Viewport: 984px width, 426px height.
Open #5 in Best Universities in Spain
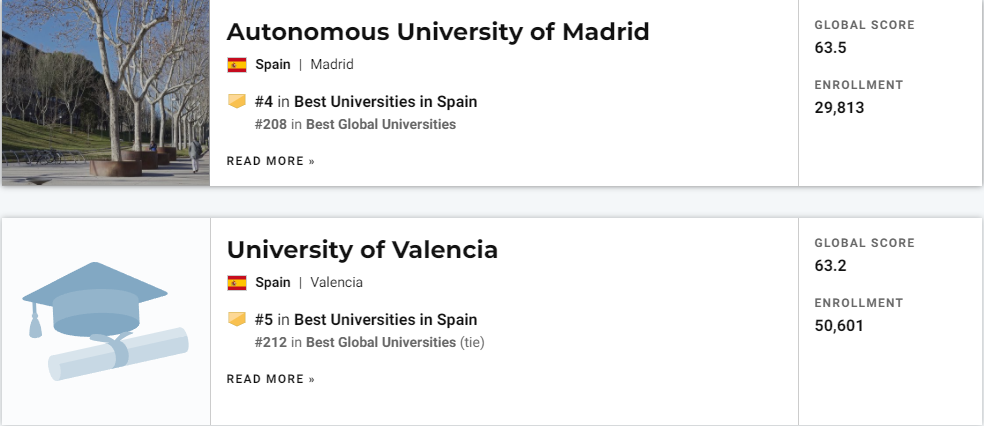[366, 320]
